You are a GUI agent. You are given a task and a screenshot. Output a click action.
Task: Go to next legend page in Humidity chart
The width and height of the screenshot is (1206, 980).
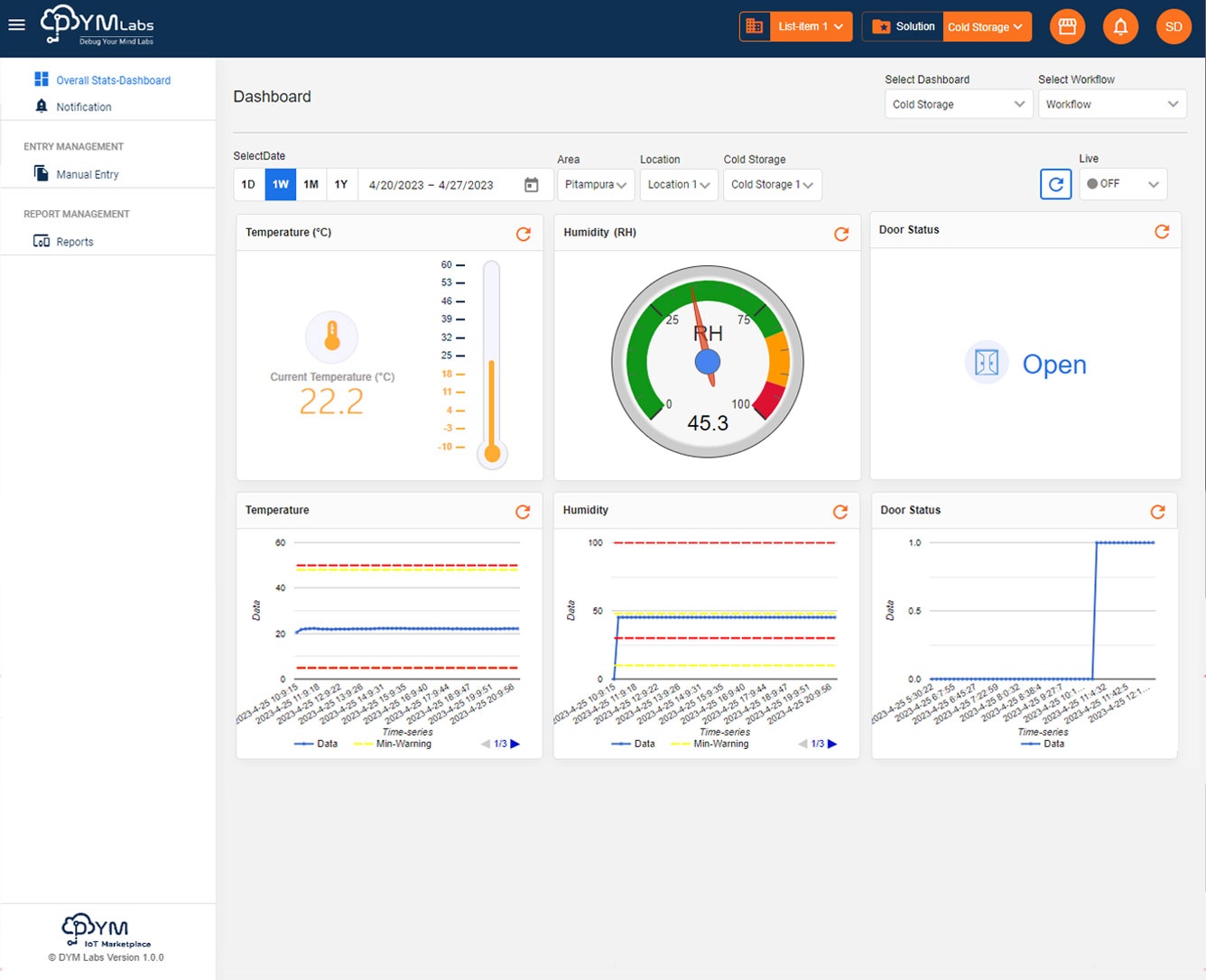tap(832, 744)
